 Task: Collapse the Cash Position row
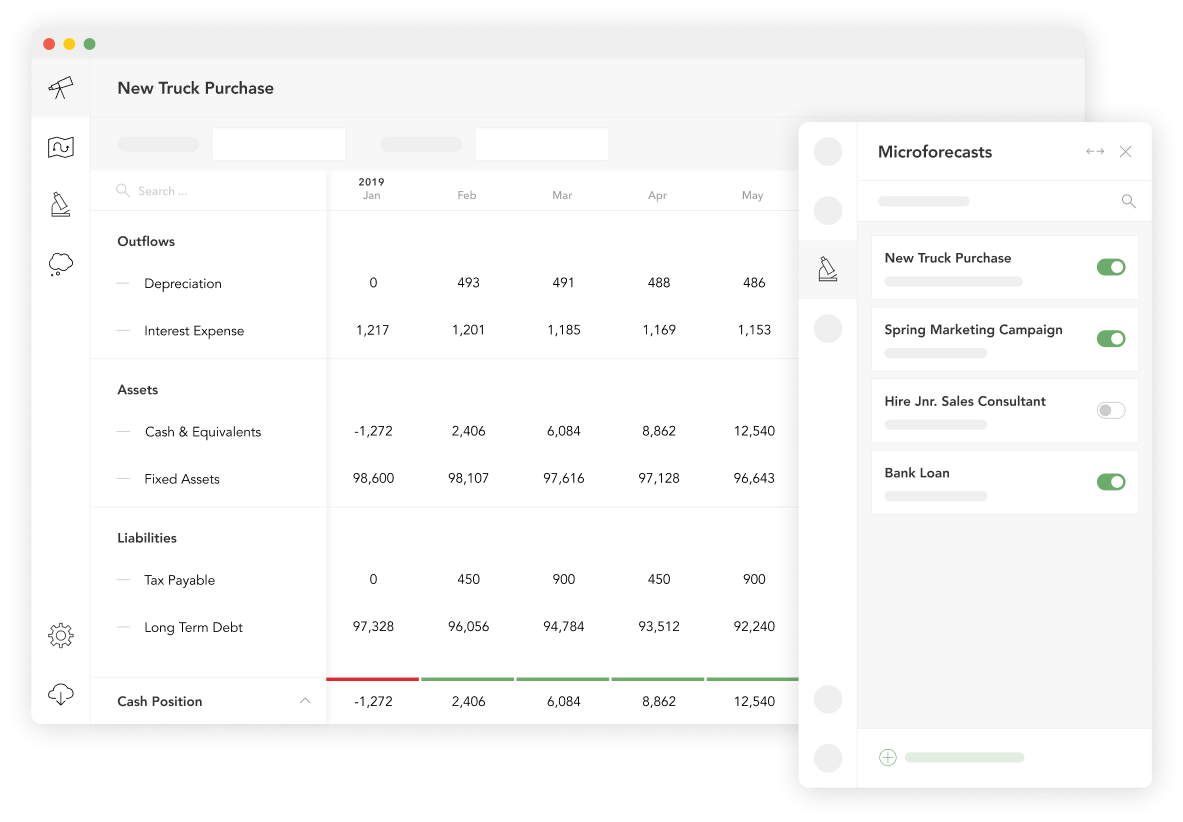[x=305, y=701]
